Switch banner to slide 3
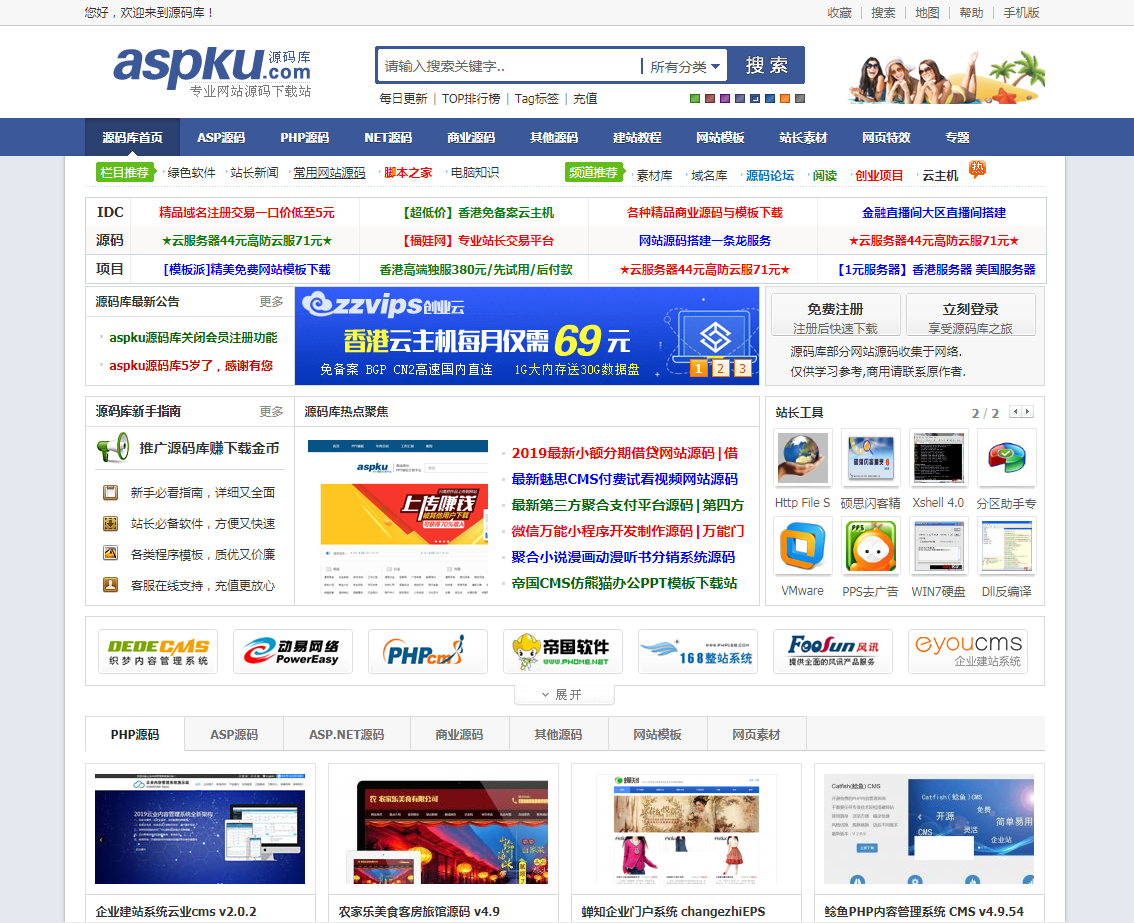This screenshot has height=923, width=1134. coord(742,368)
